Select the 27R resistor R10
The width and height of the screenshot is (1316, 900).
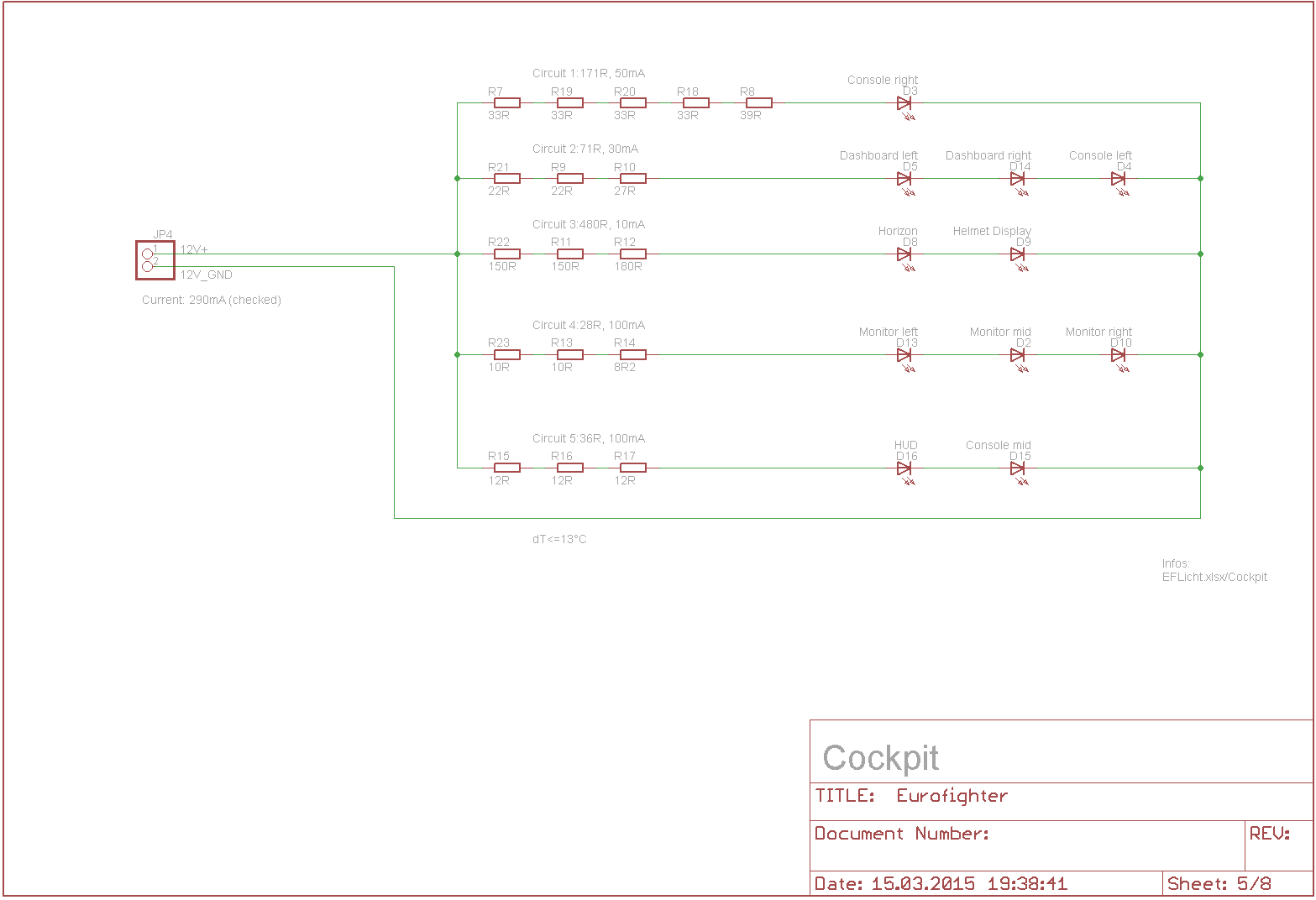pyautogui.click(x=632, y=179)
